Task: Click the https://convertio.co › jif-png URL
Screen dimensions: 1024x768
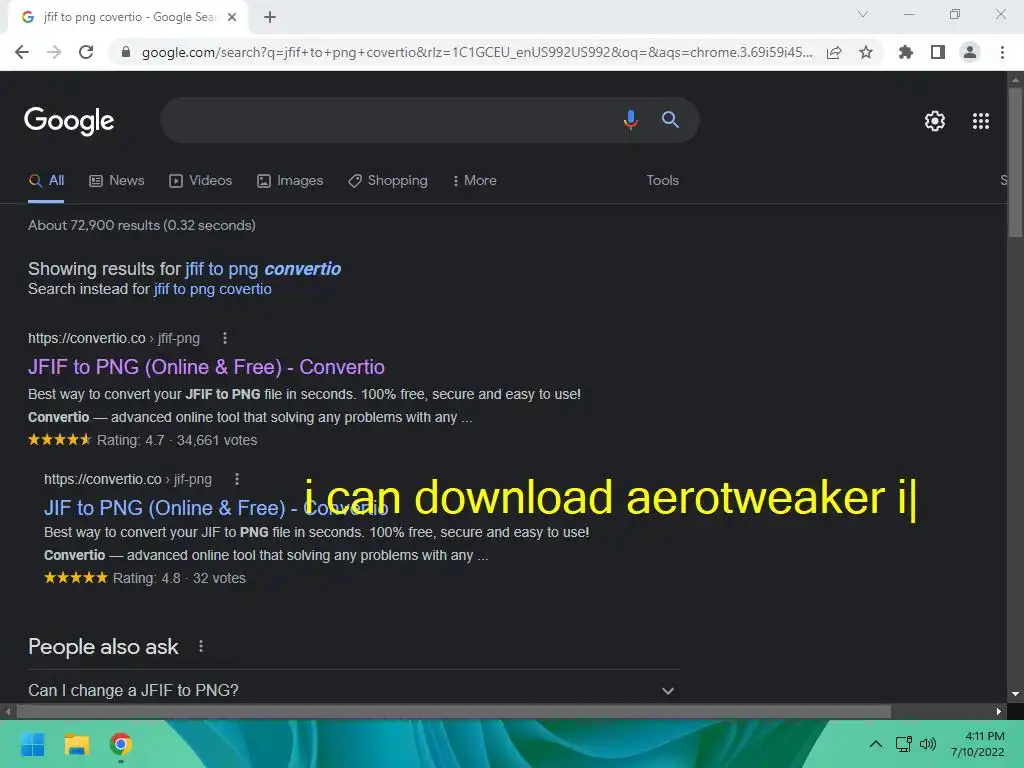Action: pyautogui.click(x=128, y=479)
